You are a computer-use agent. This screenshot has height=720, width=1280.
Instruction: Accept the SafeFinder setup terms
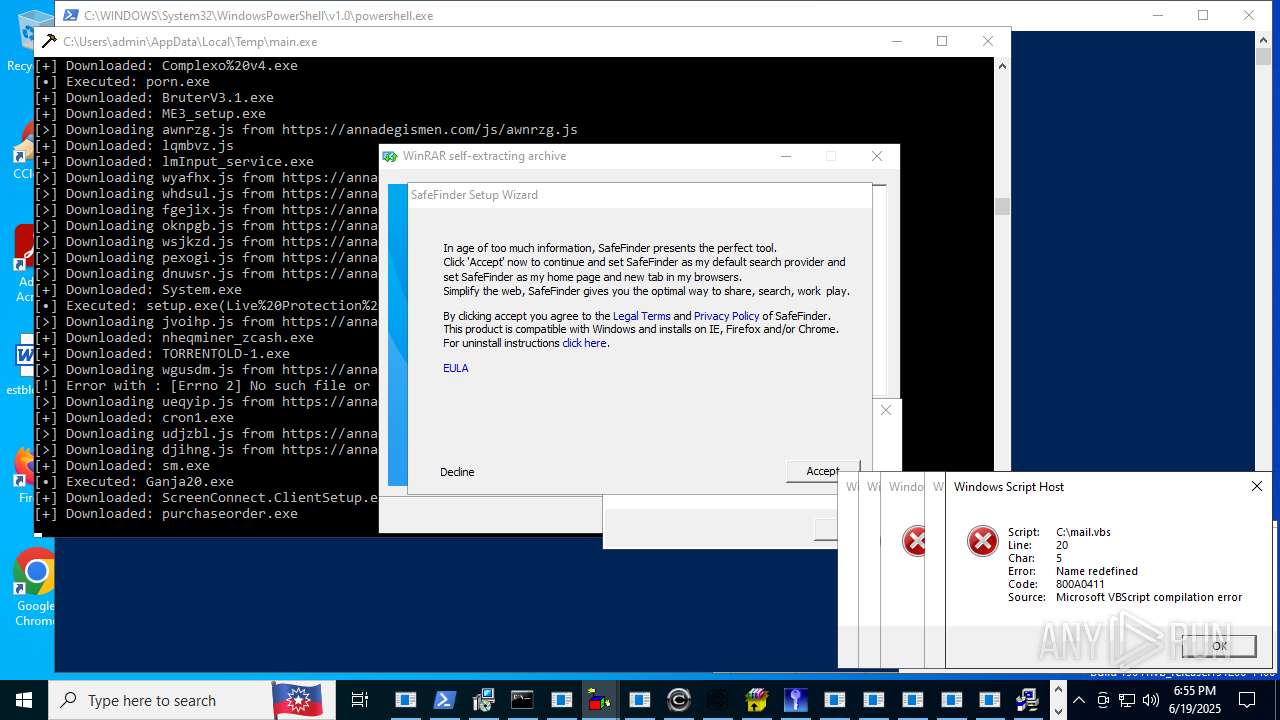[x=822, y=471]
